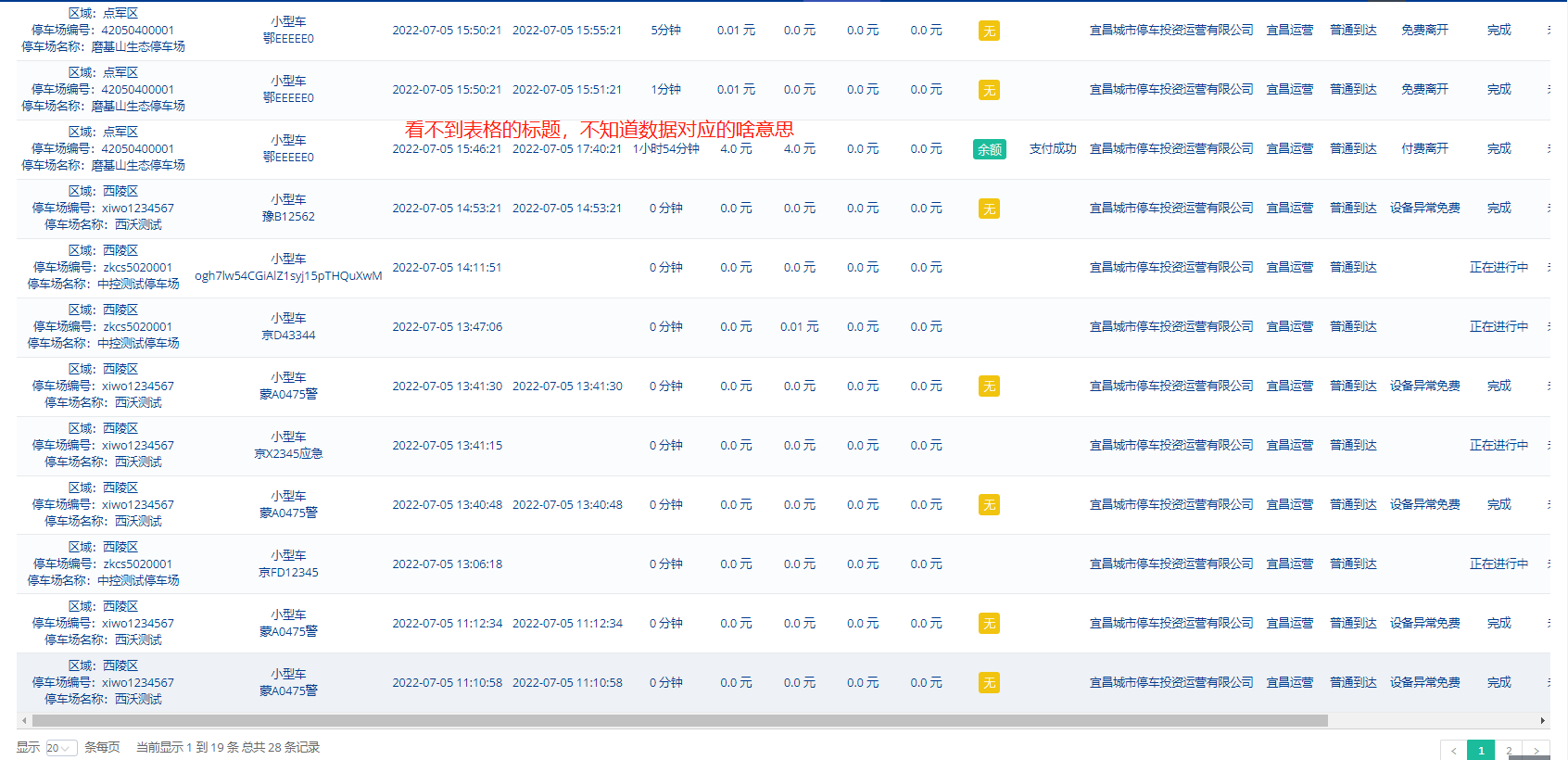
Task: Click the 无 badge in the 13:41:30 row
Action: point(989,386)
